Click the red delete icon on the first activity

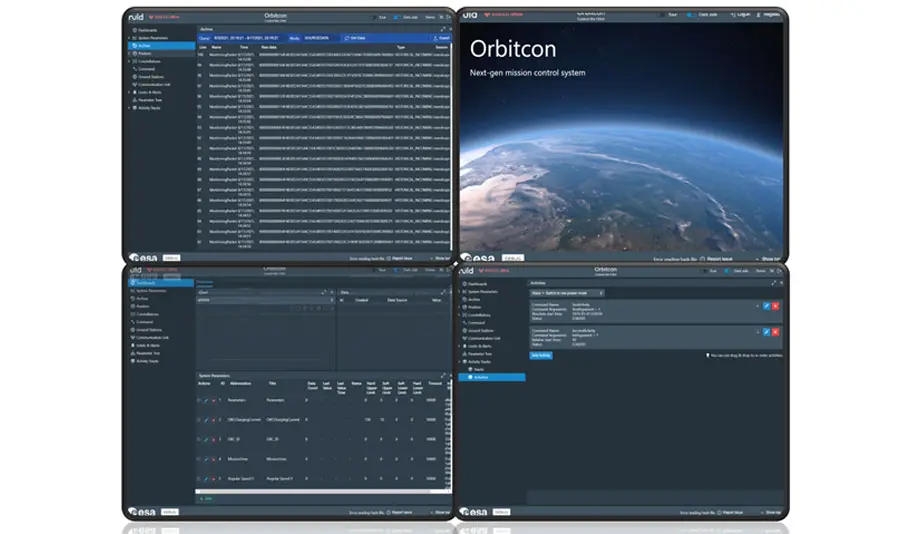click(775, 305)
